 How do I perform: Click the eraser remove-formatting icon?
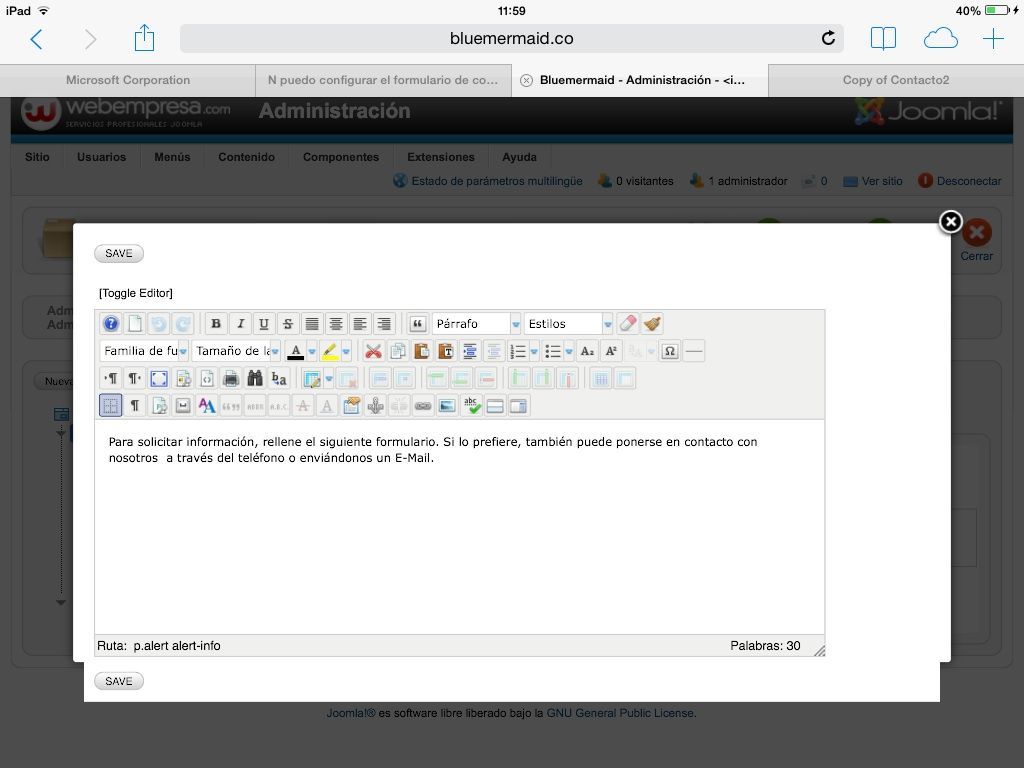(x=628, y=323)
